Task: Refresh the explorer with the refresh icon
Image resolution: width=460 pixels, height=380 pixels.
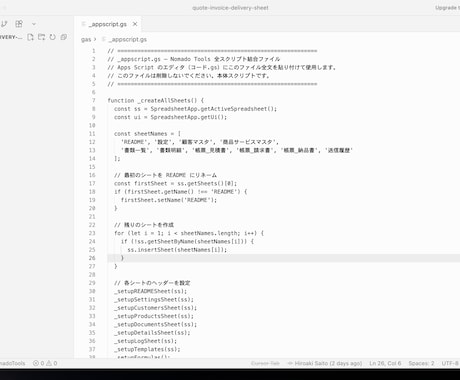Action: click(52, 37)
